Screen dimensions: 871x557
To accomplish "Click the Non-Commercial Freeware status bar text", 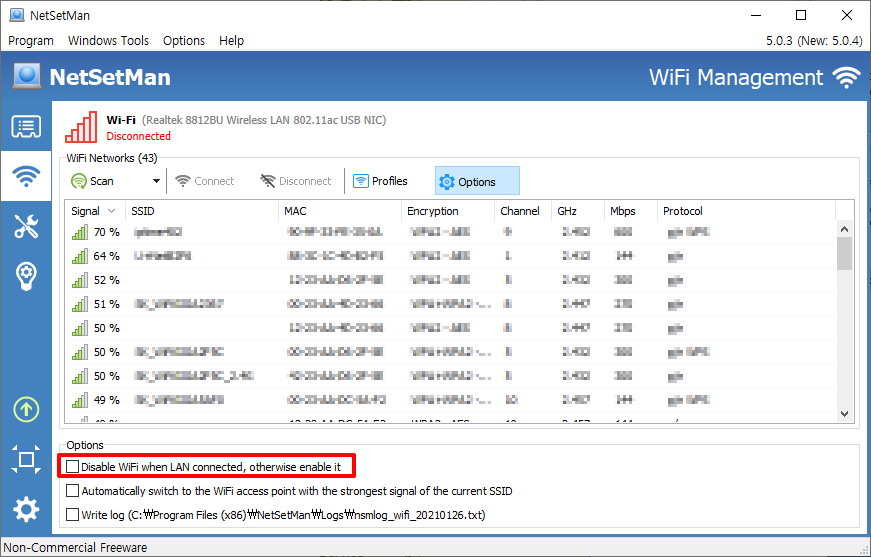I will click(76, 548).
